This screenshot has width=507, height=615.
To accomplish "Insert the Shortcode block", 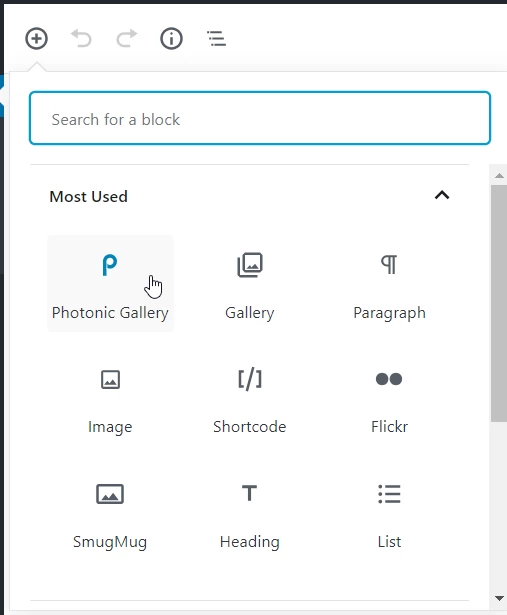I will 250,398.
